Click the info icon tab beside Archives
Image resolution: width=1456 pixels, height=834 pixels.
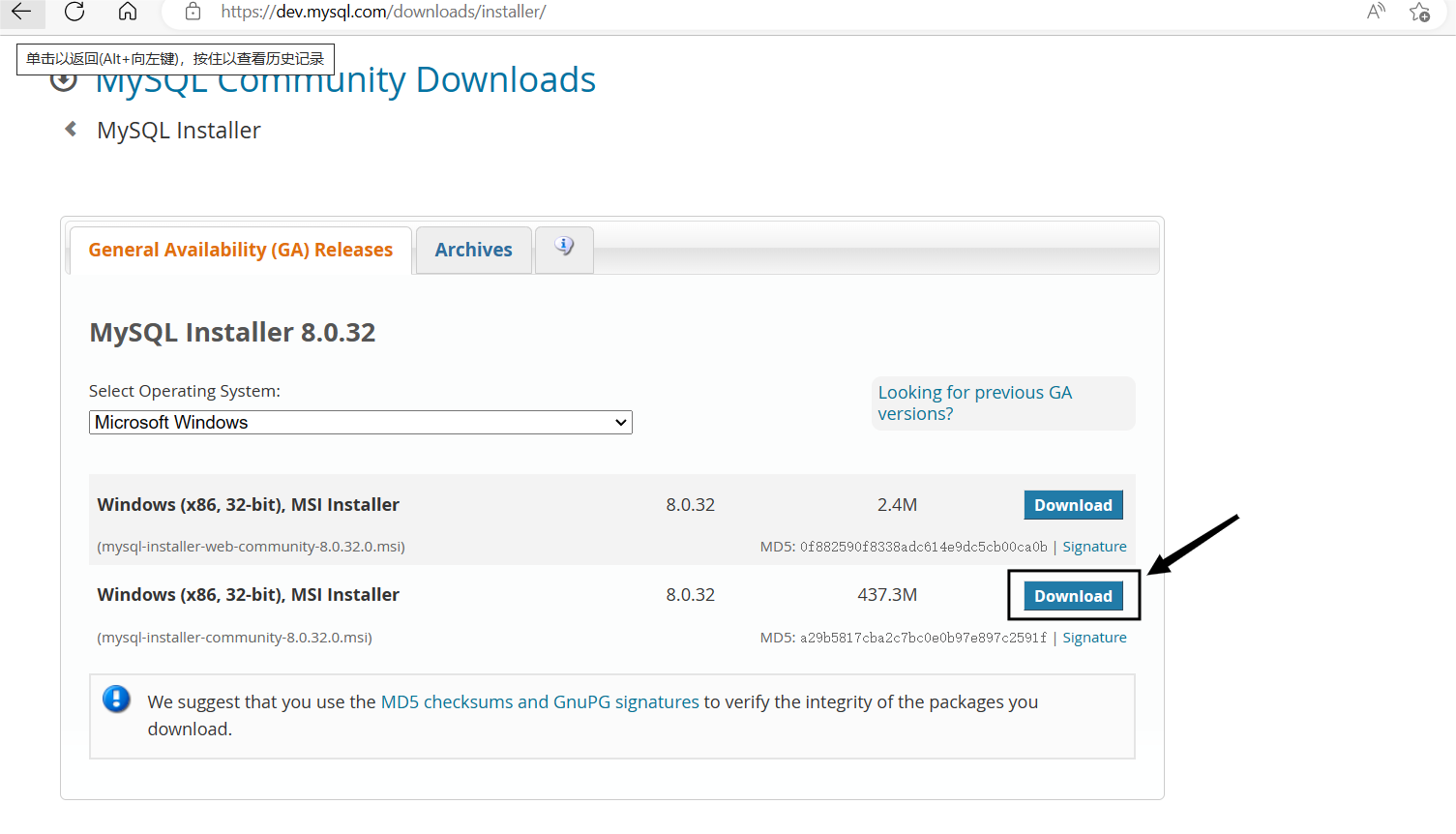coord(564,247)
